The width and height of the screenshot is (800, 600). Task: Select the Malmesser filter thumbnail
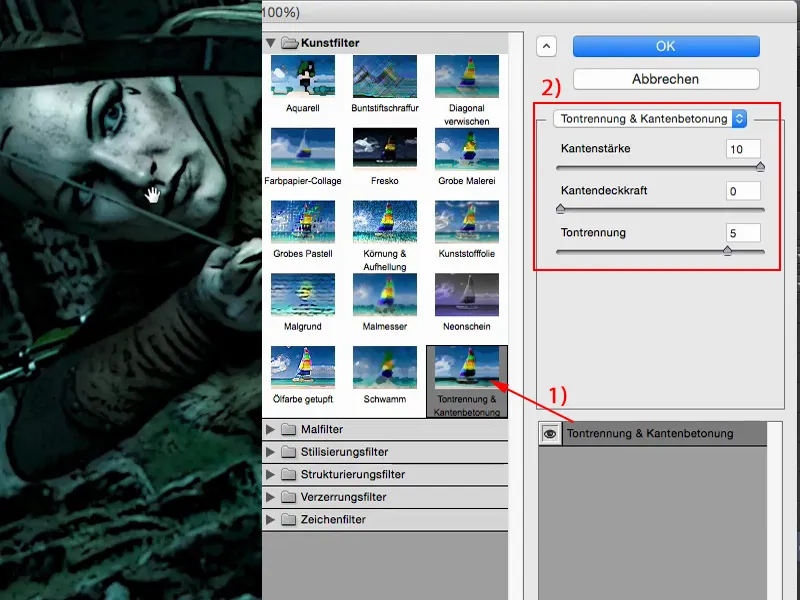pos(385,294)
